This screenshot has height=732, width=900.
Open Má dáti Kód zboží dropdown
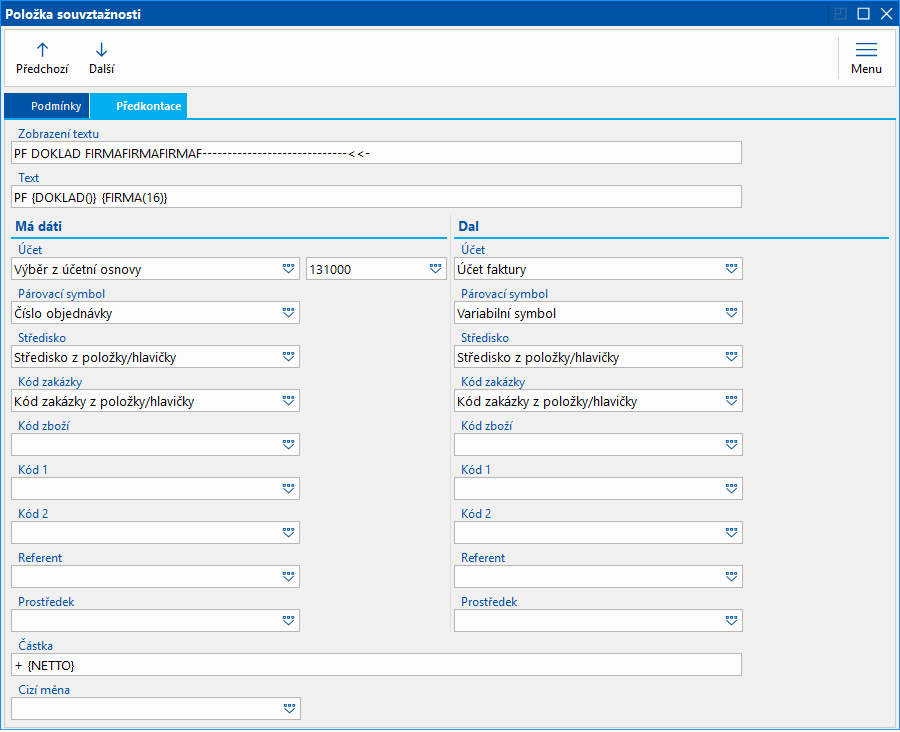pos(289,445)
